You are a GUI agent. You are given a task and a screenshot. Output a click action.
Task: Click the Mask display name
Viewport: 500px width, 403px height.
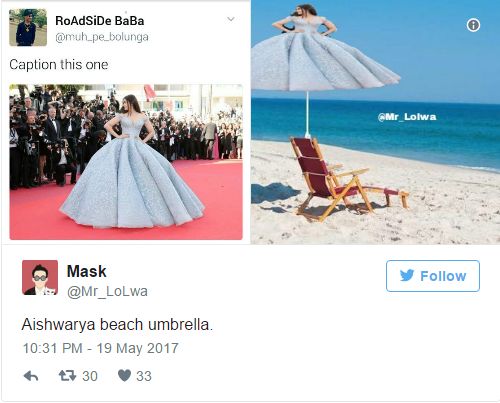pos(86,271)
